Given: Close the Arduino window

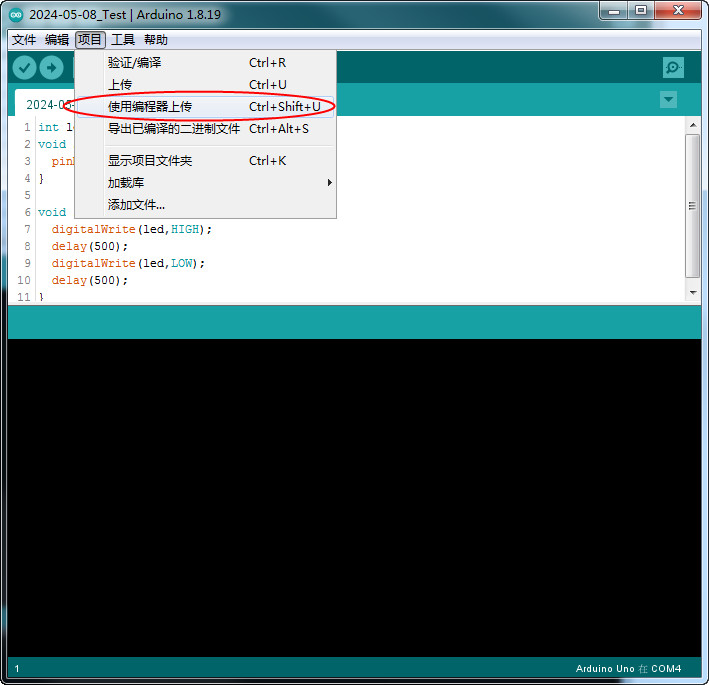Looking at the screenshot, I should pyautogui.click(x=678, y=11).
